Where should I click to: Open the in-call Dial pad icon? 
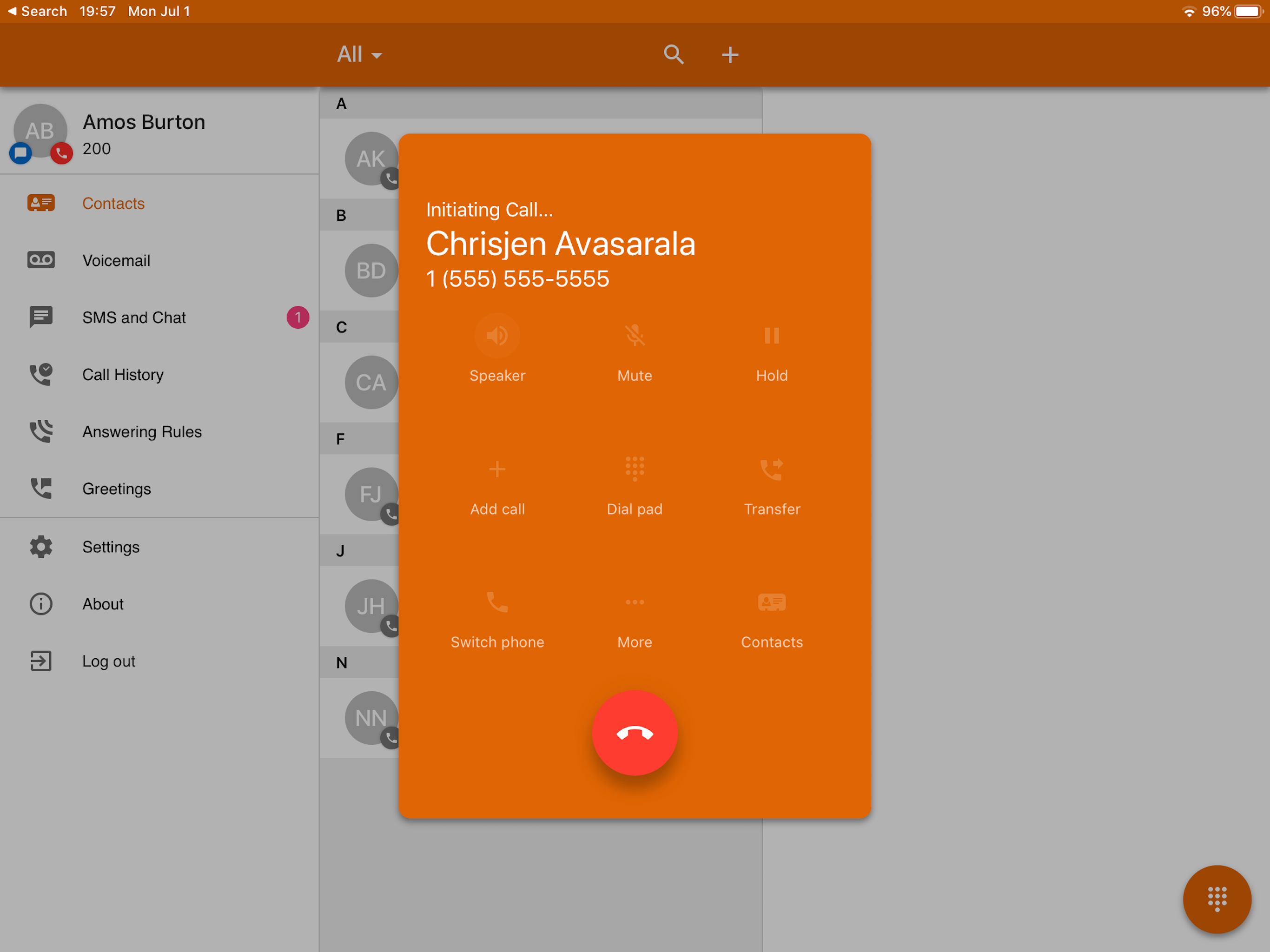[x=635, y=469]
